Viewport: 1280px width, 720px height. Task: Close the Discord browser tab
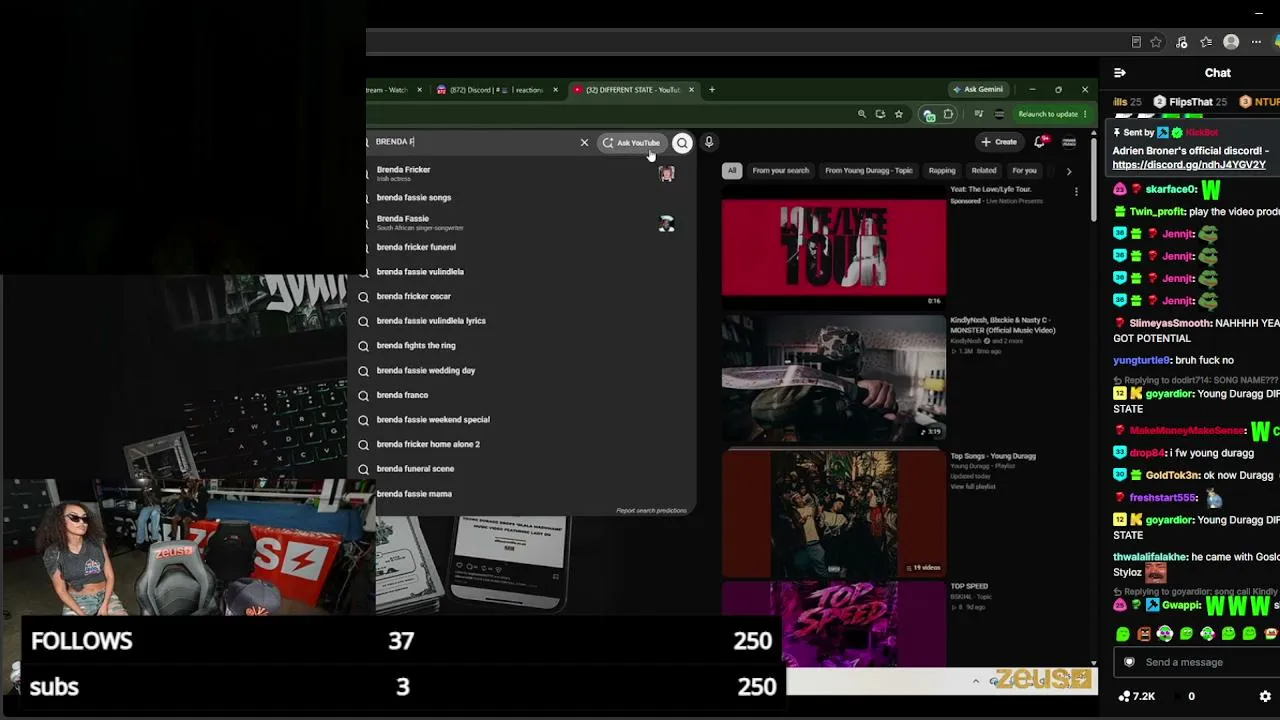pos(555,90)
